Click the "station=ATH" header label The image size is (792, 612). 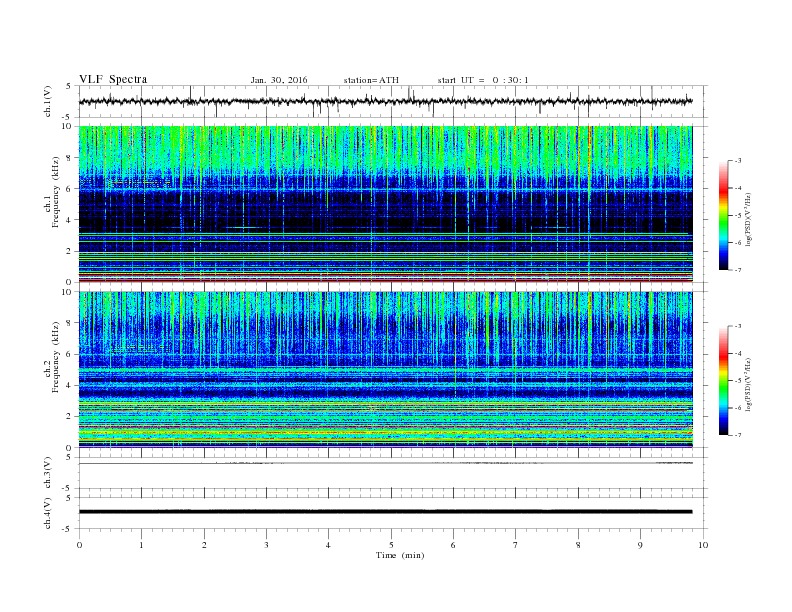click(371, 80)
